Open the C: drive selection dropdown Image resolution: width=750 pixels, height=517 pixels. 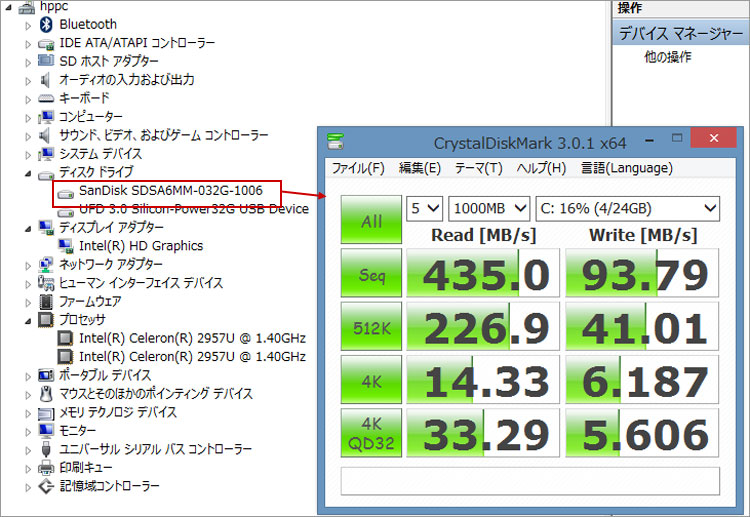627,208
